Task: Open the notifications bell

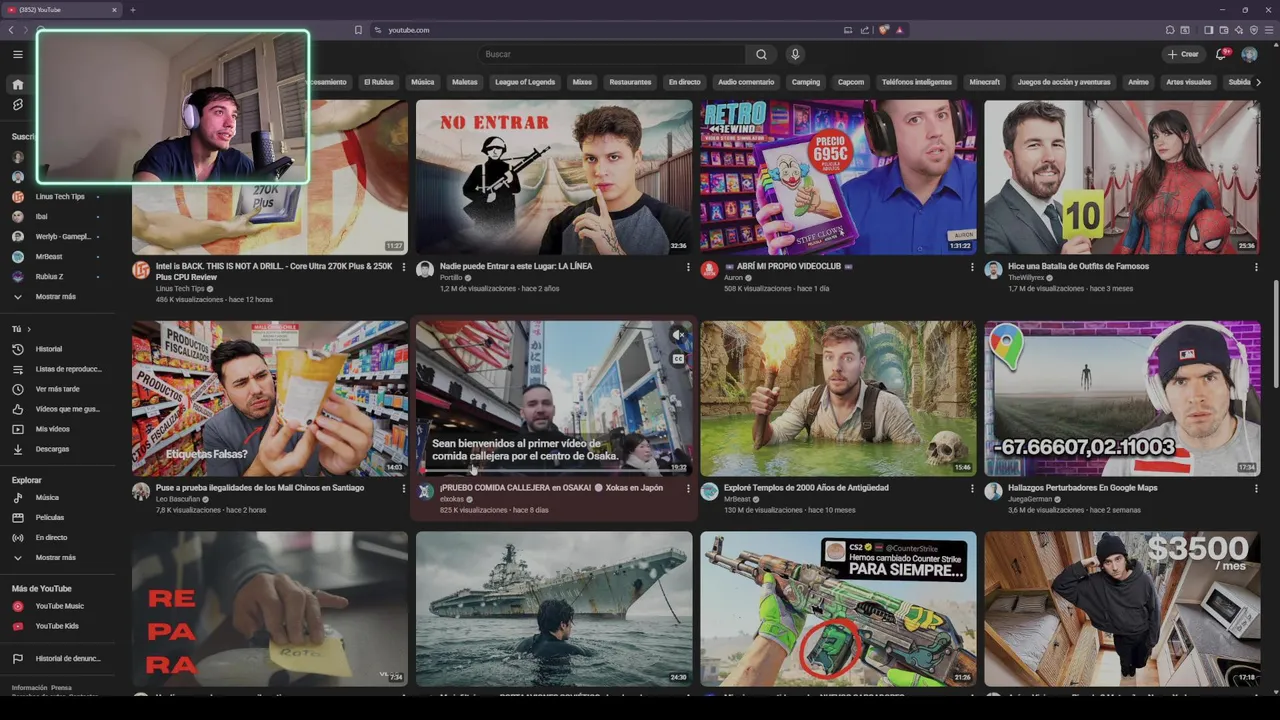Action: 1221,54
